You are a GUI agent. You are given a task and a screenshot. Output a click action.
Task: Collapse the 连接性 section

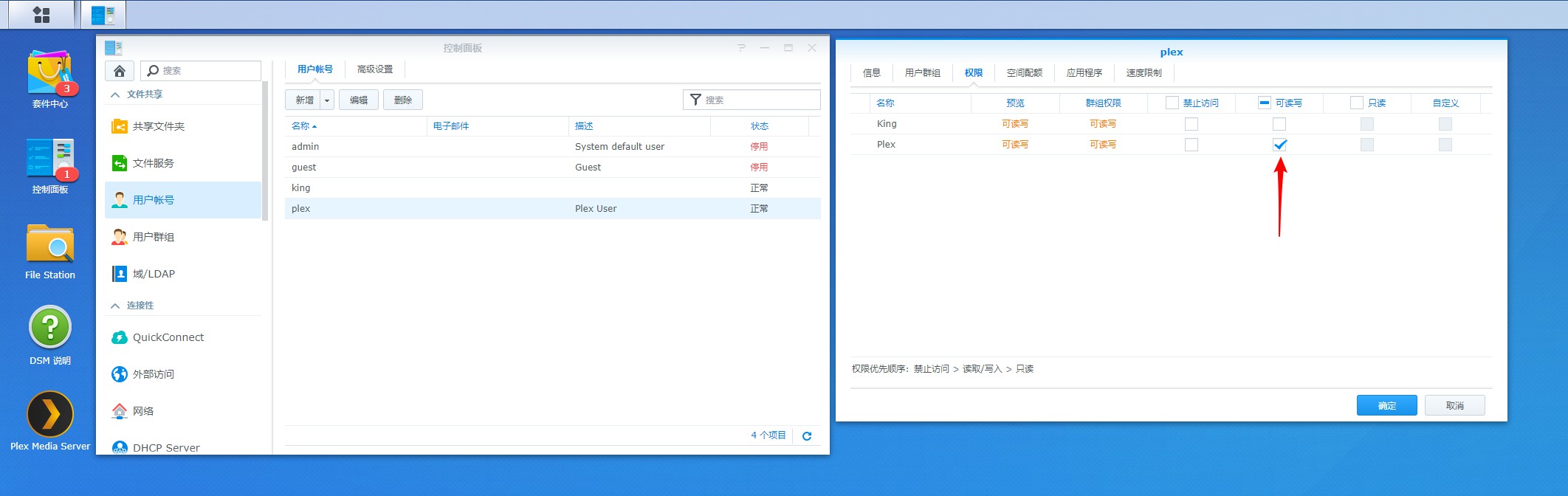[115, 306]
